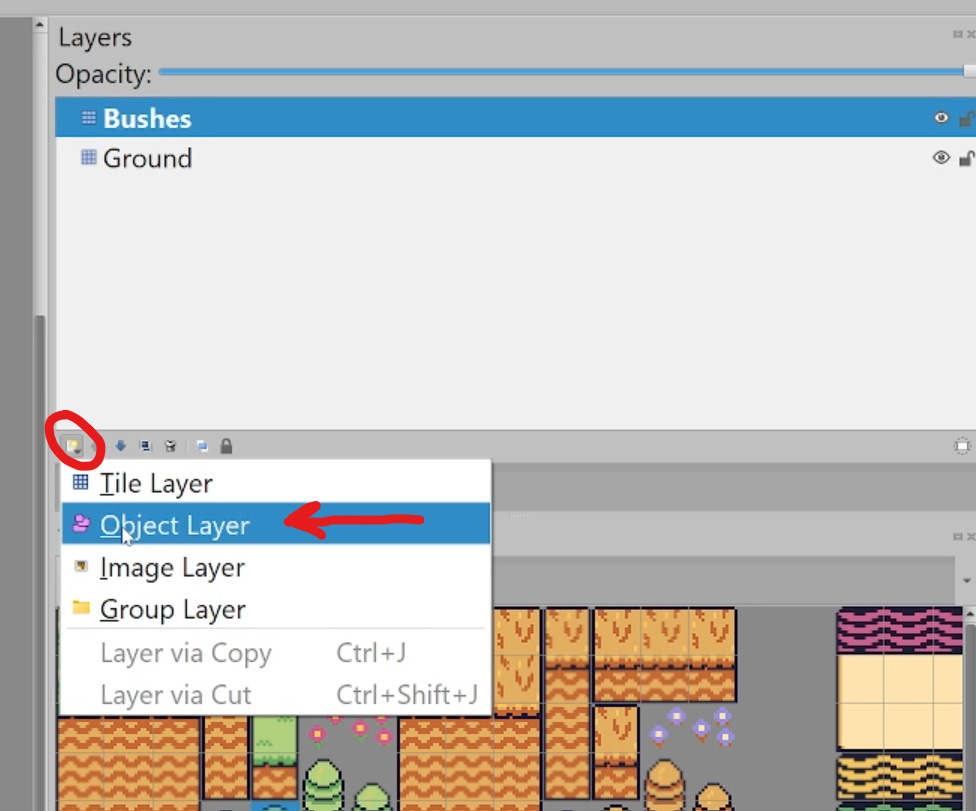Select the Bushes layer
Image resolution: width=976 pixels, height=811 pixels.
point(145,117)
